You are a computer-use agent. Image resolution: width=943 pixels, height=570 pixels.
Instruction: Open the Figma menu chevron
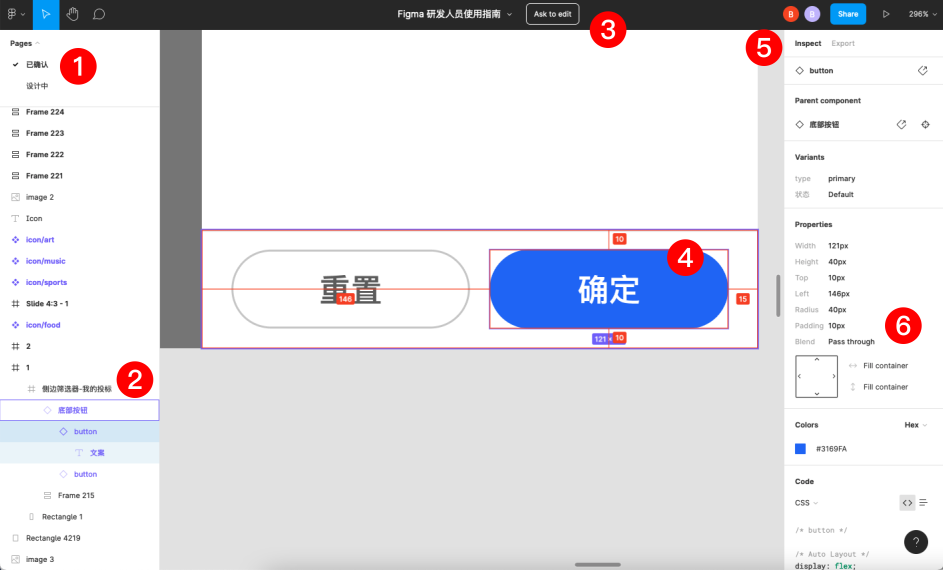click(x=23, y=14)
